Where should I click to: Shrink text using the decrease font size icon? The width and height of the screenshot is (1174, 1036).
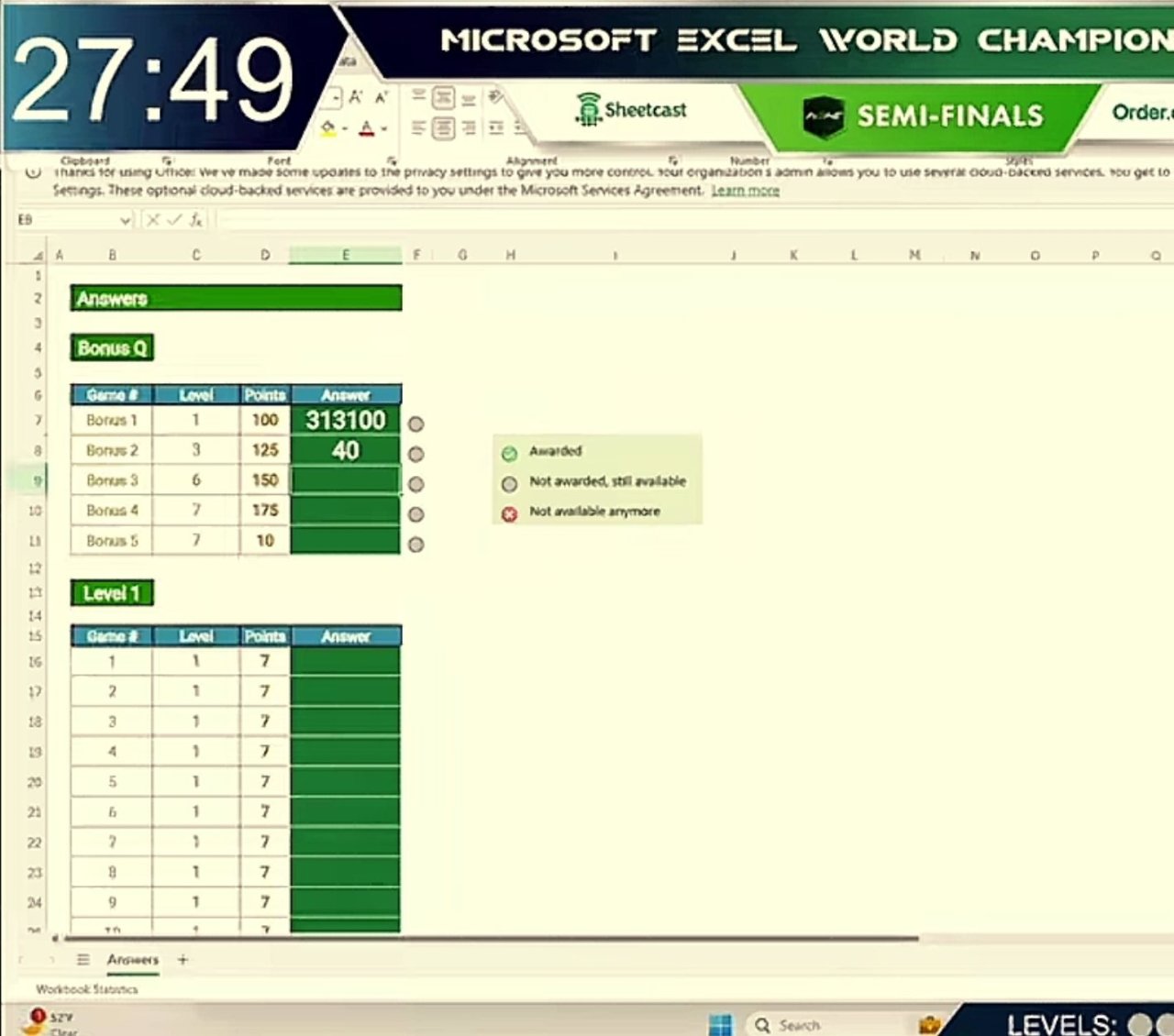pyautogui.click(x=381, y=97)
